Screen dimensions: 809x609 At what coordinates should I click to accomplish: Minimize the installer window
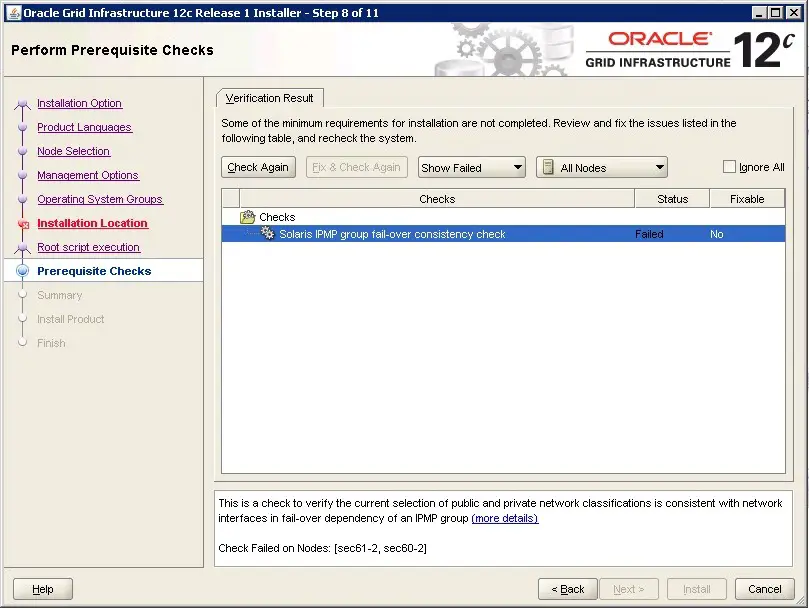pos(758,13)
